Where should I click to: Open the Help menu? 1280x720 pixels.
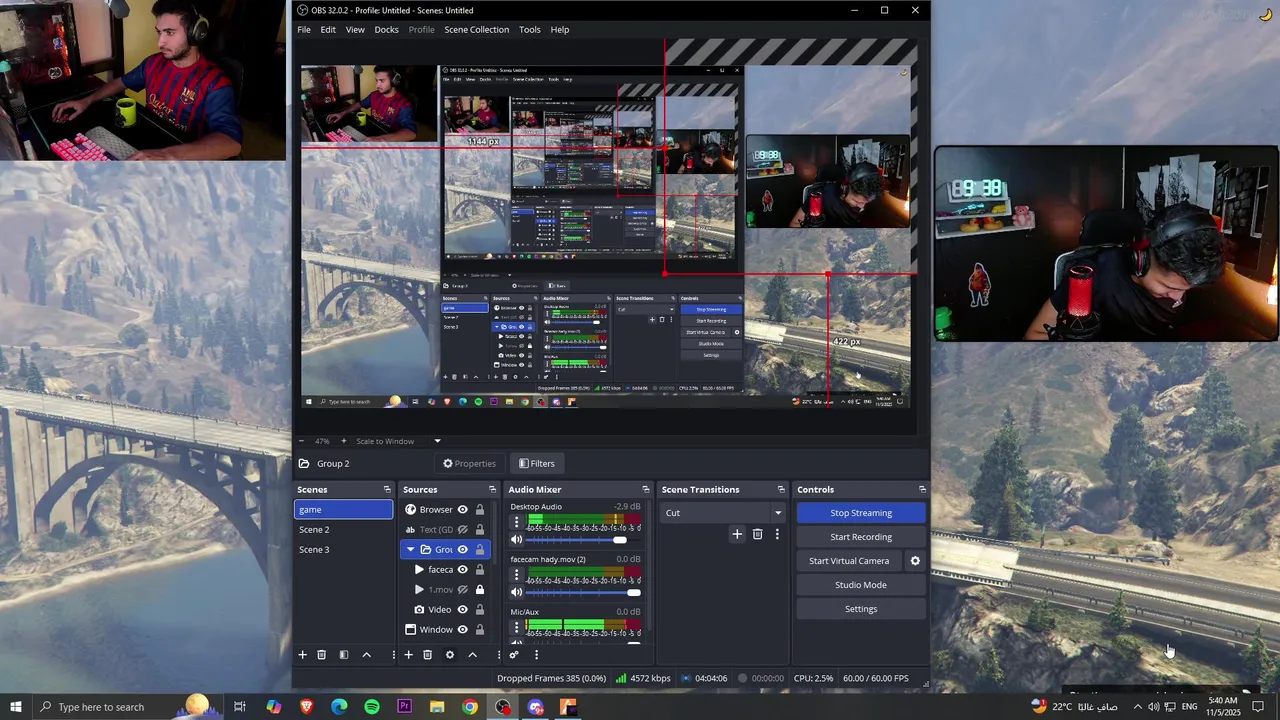(560, 30)
